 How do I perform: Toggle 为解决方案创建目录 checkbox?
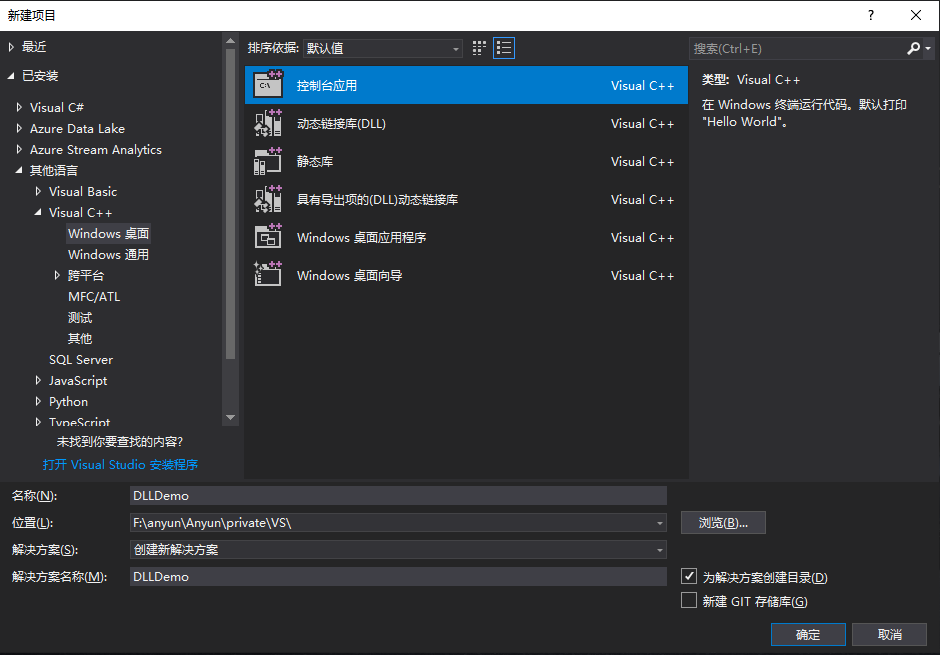[689, 576]
